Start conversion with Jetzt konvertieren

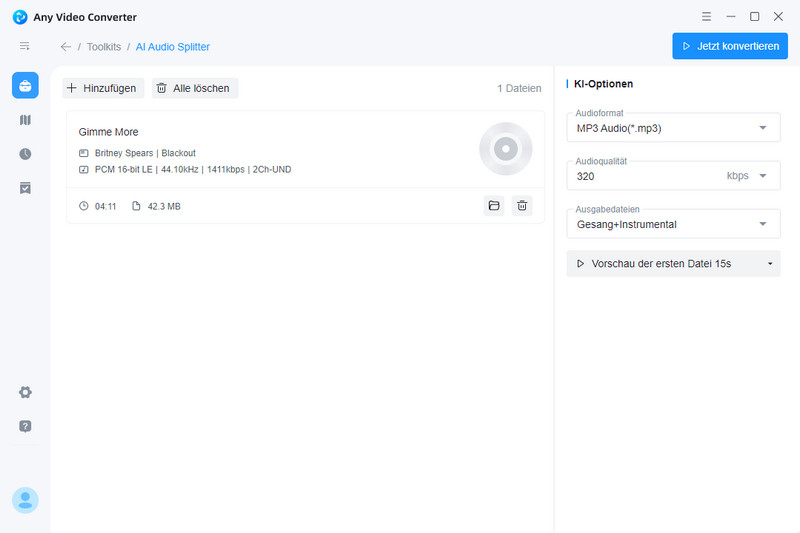730,46
